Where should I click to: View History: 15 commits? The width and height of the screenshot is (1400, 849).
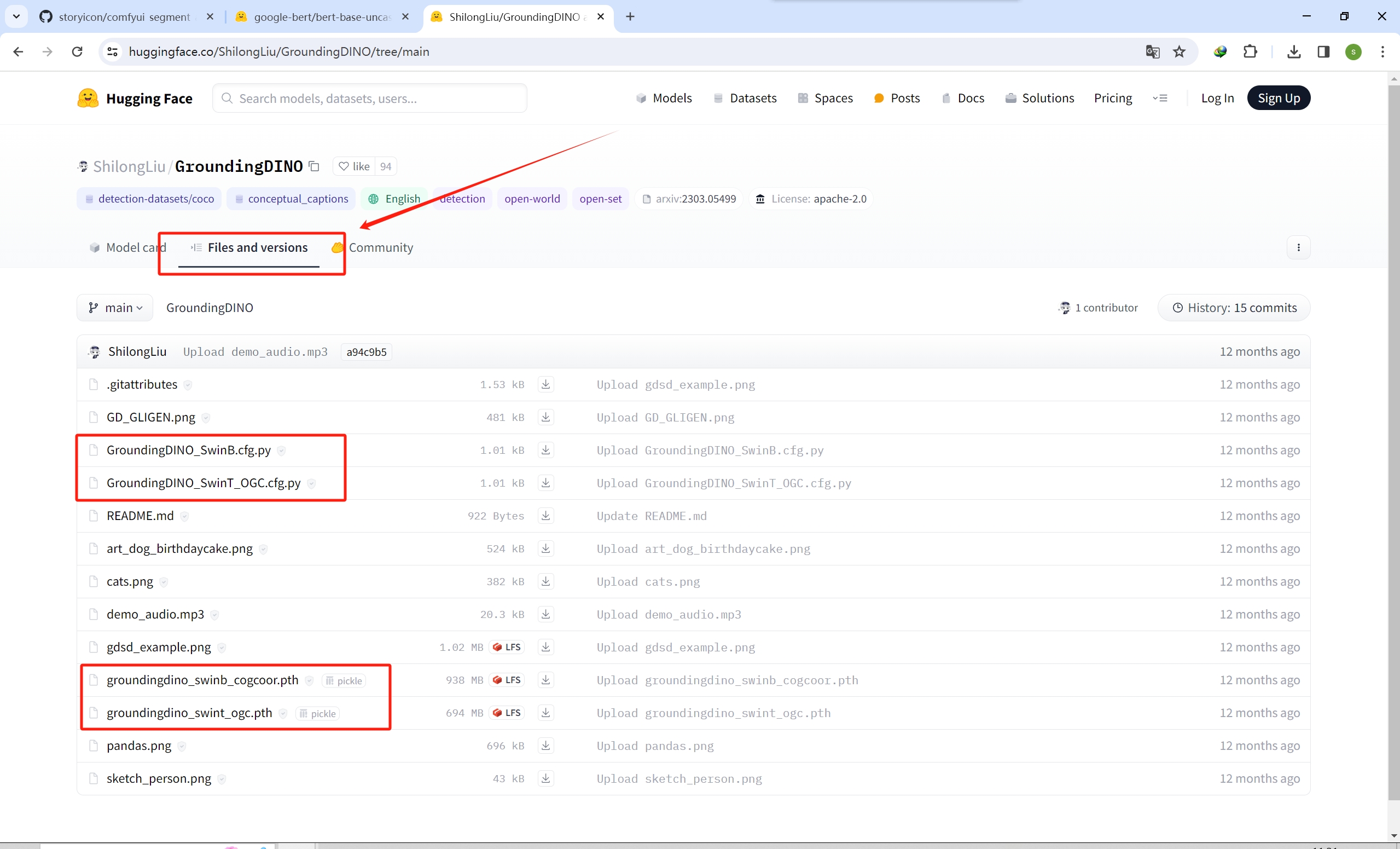point(1234,308)
